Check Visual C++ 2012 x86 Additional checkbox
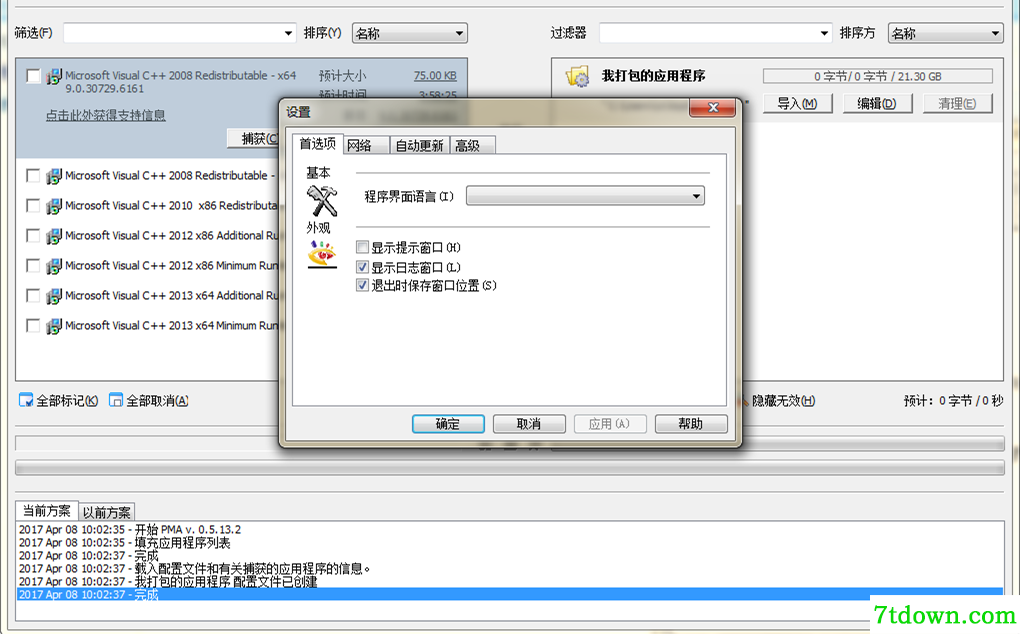1020x634 pixels. point(33,235)
